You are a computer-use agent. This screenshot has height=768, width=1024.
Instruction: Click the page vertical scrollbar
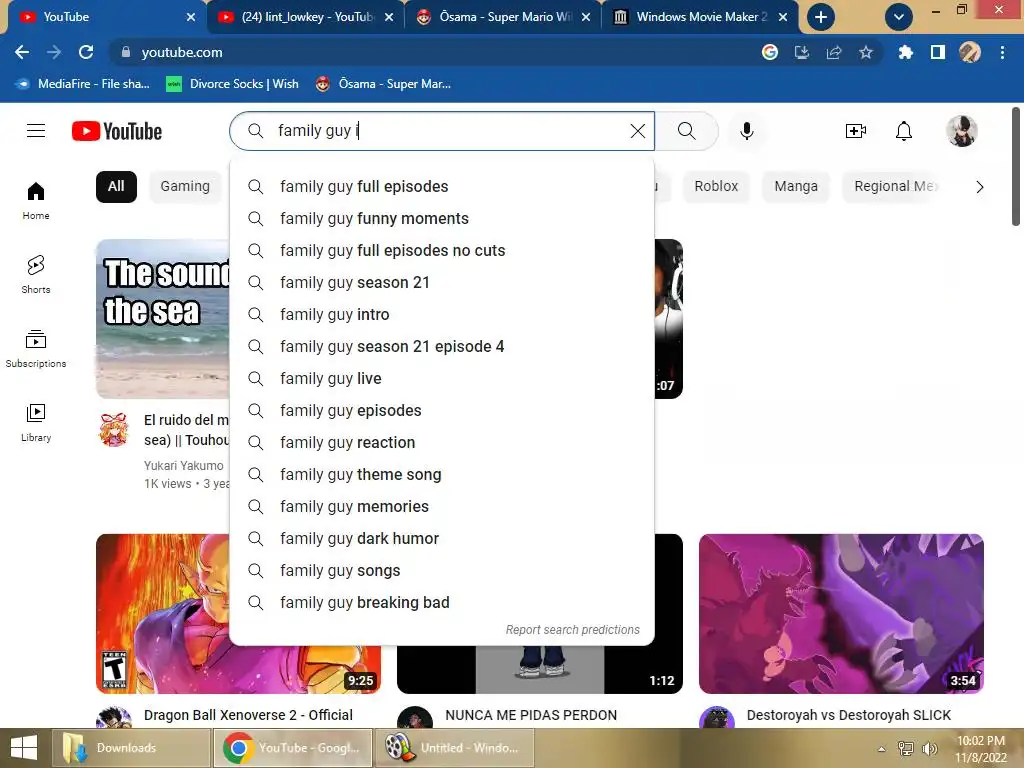click(1016, 167)
